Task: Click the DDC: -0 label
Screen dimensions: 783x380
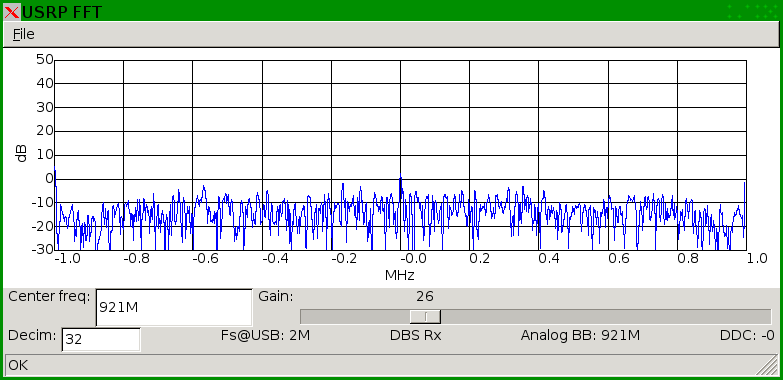Action: pyautogui.click(x=747, y=335)
